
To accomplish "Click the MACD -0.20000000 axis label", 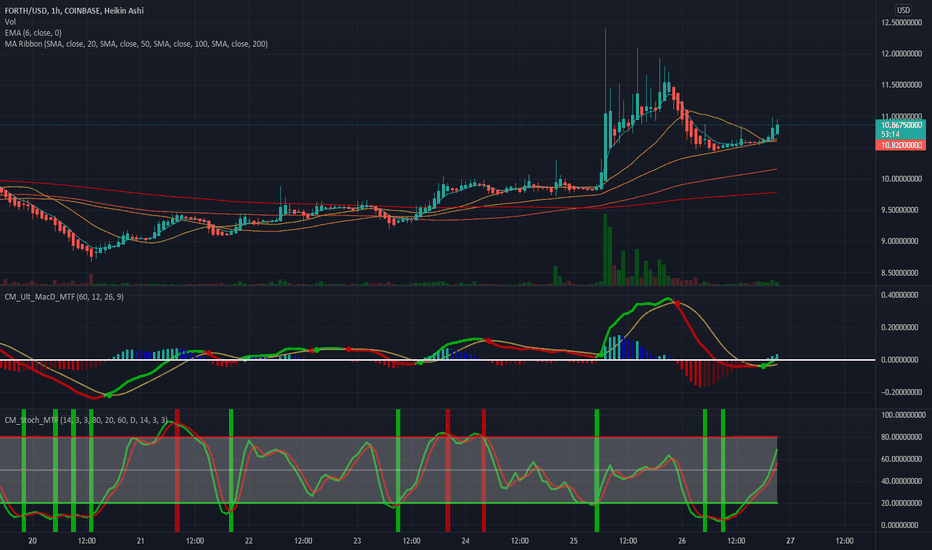I will tap(902, 392).
